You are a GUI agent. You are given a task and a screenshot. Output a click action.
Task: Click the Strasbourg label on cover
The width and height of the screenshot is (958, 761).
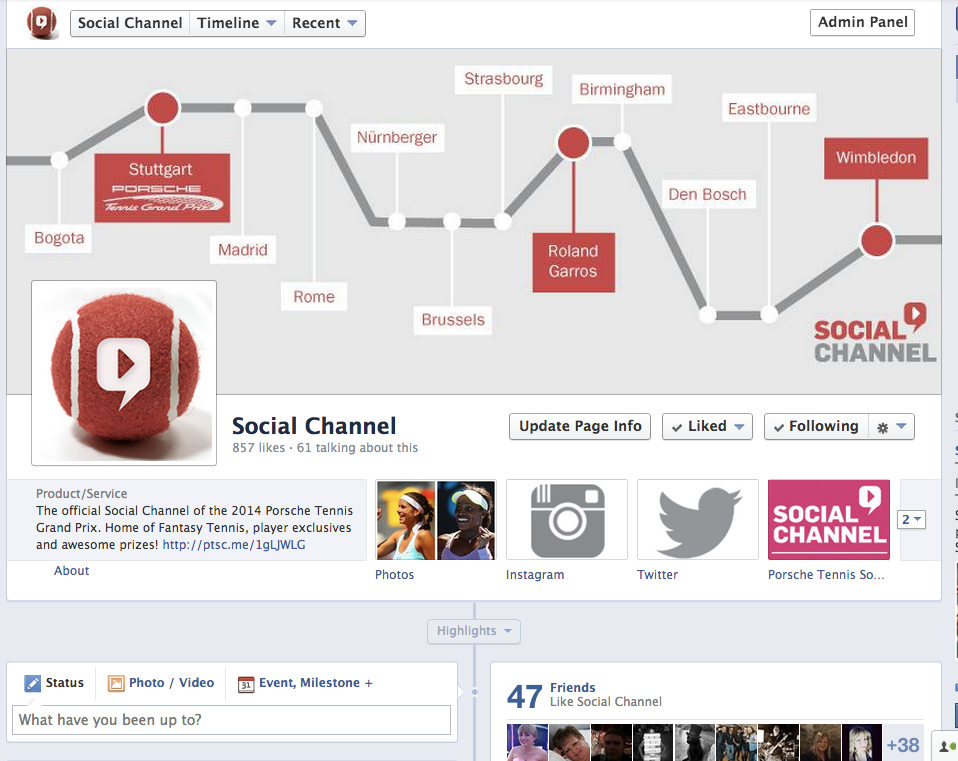click(503, 79)
